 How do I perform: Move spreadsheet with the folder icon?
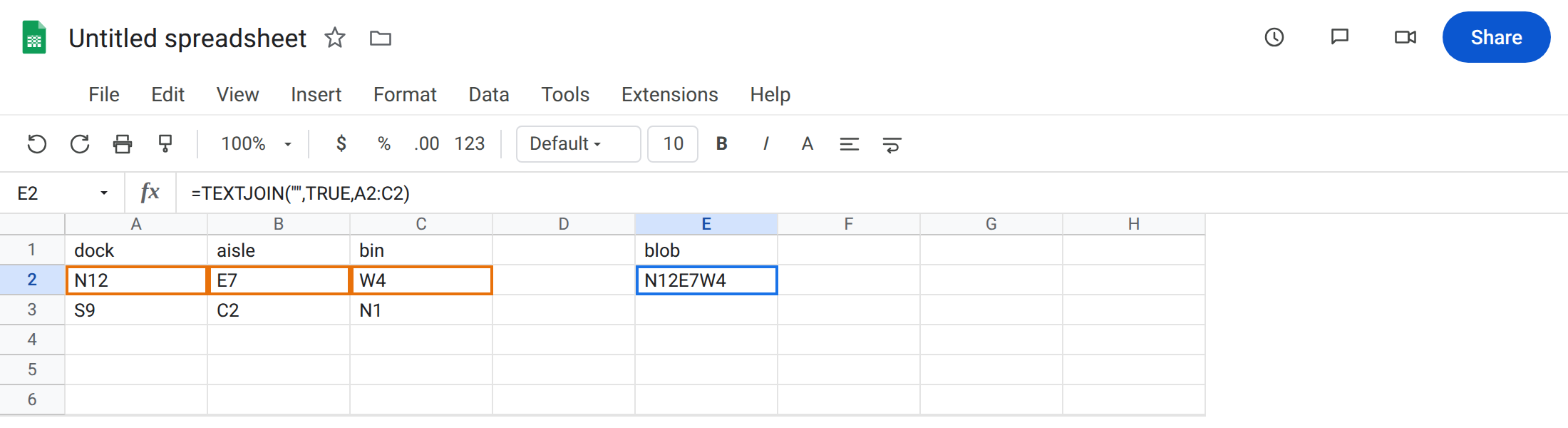[x=381, y=38]
